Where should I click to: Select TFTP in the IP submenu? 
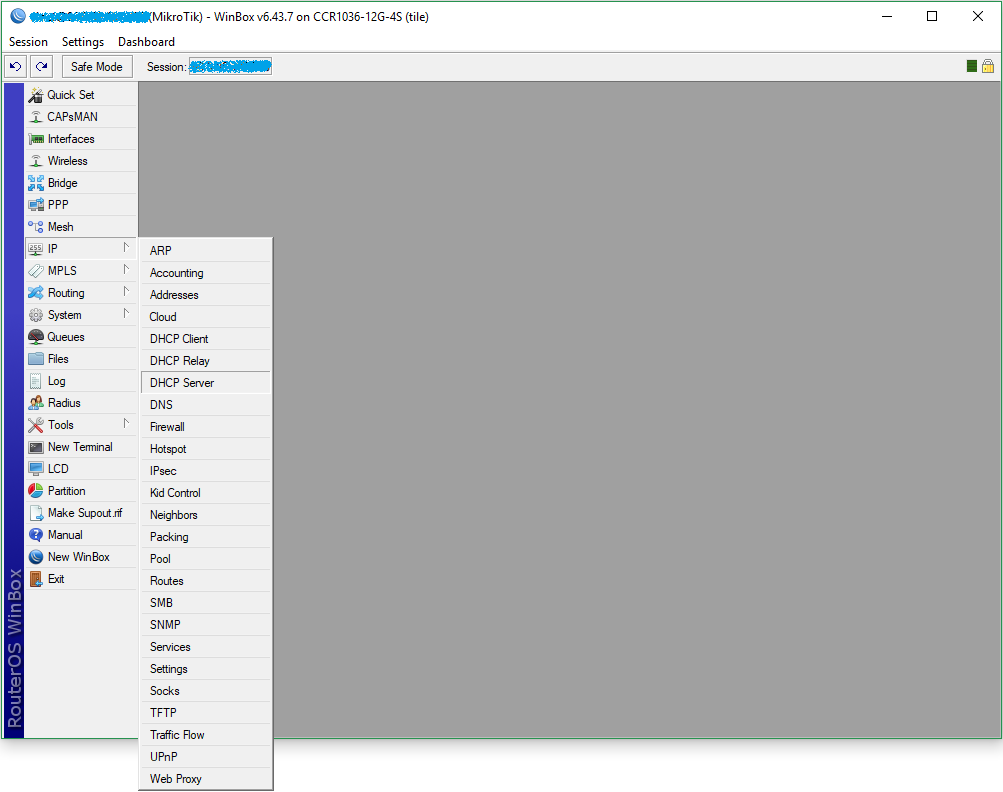tap(205, 713)
